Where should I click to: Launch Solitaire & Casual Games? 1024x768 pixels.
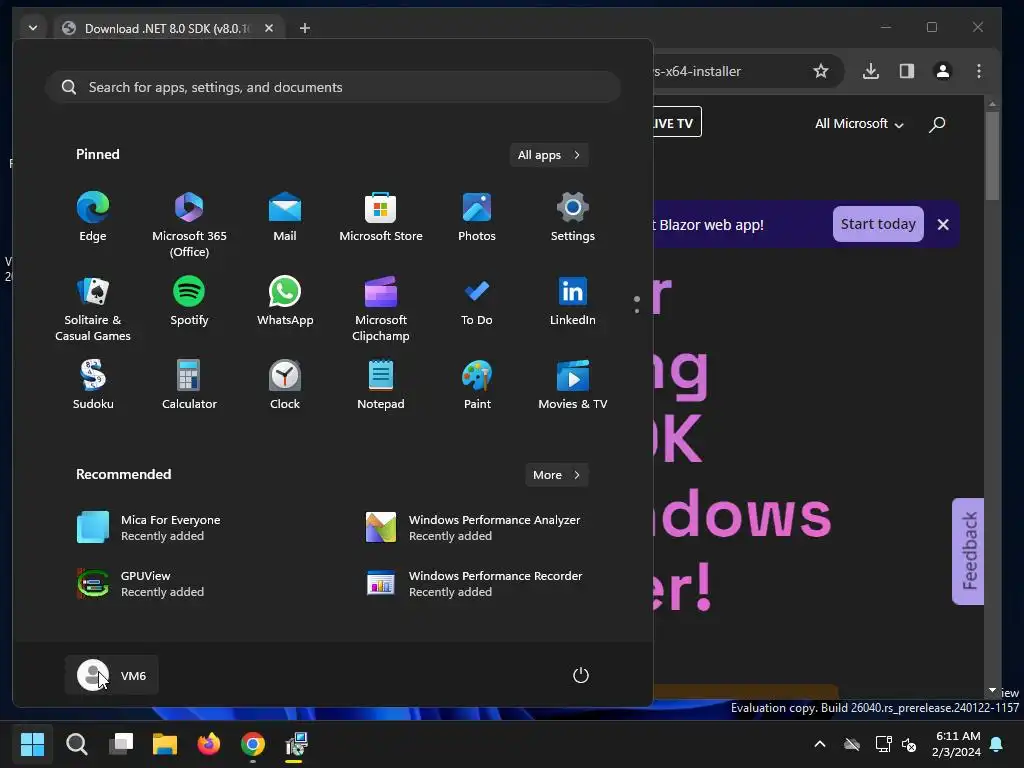pyautogui.click(x=93, y=308)
